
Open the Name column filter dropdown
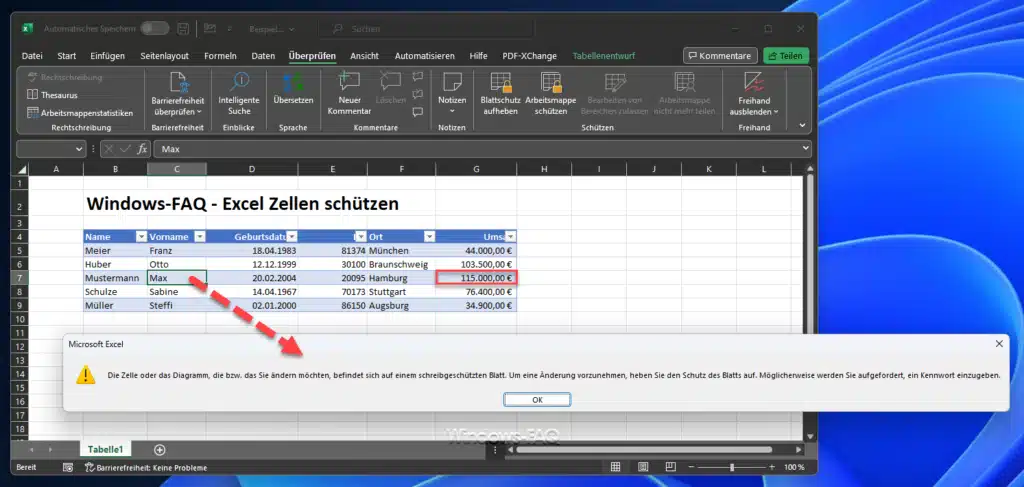[140, 237]
